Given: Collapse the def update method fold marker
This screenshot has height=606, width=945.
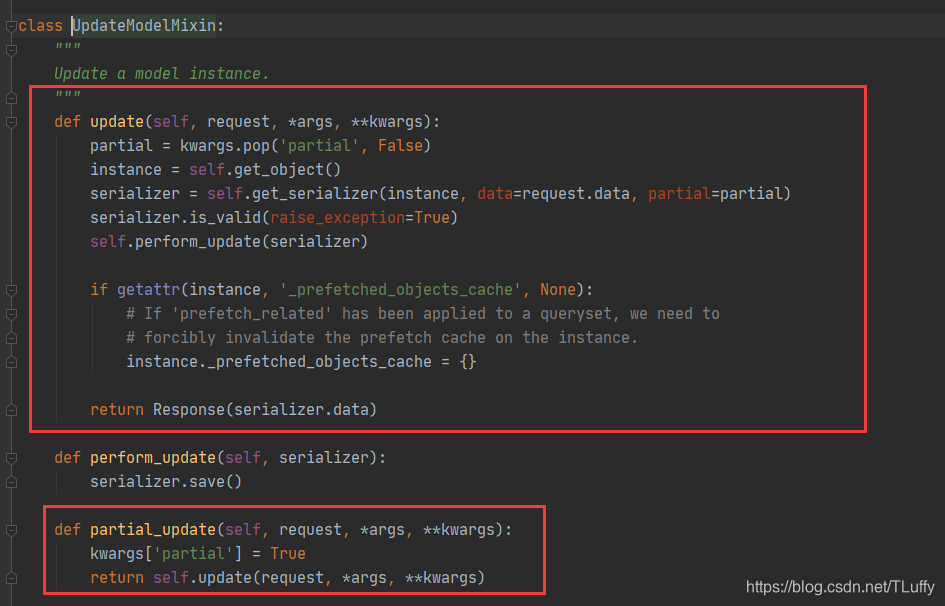Looking at the screenshot, I should pyautogui.click(x=11, y=122).
